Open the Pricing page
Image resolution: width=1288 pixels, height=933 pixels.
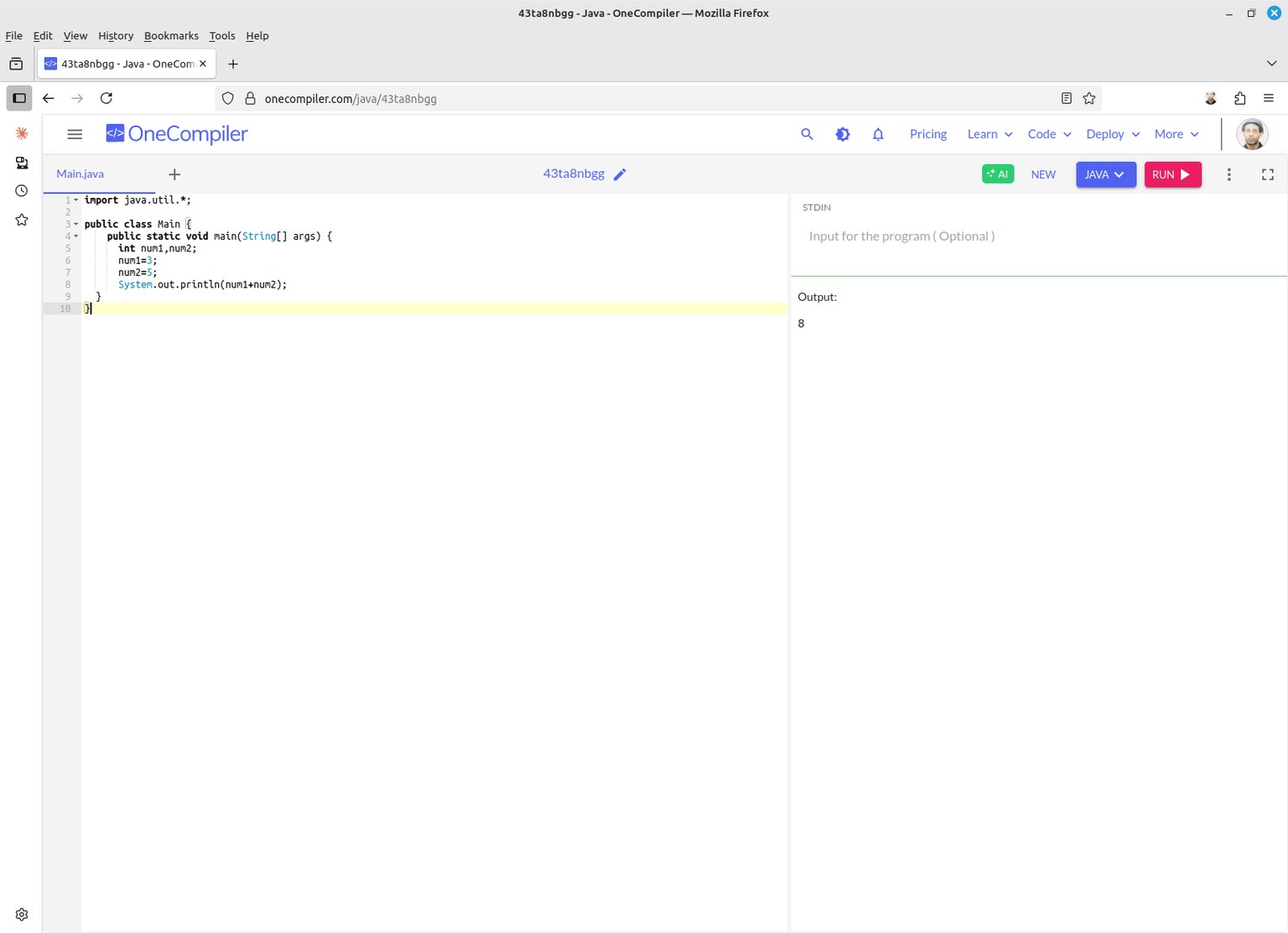928,134
